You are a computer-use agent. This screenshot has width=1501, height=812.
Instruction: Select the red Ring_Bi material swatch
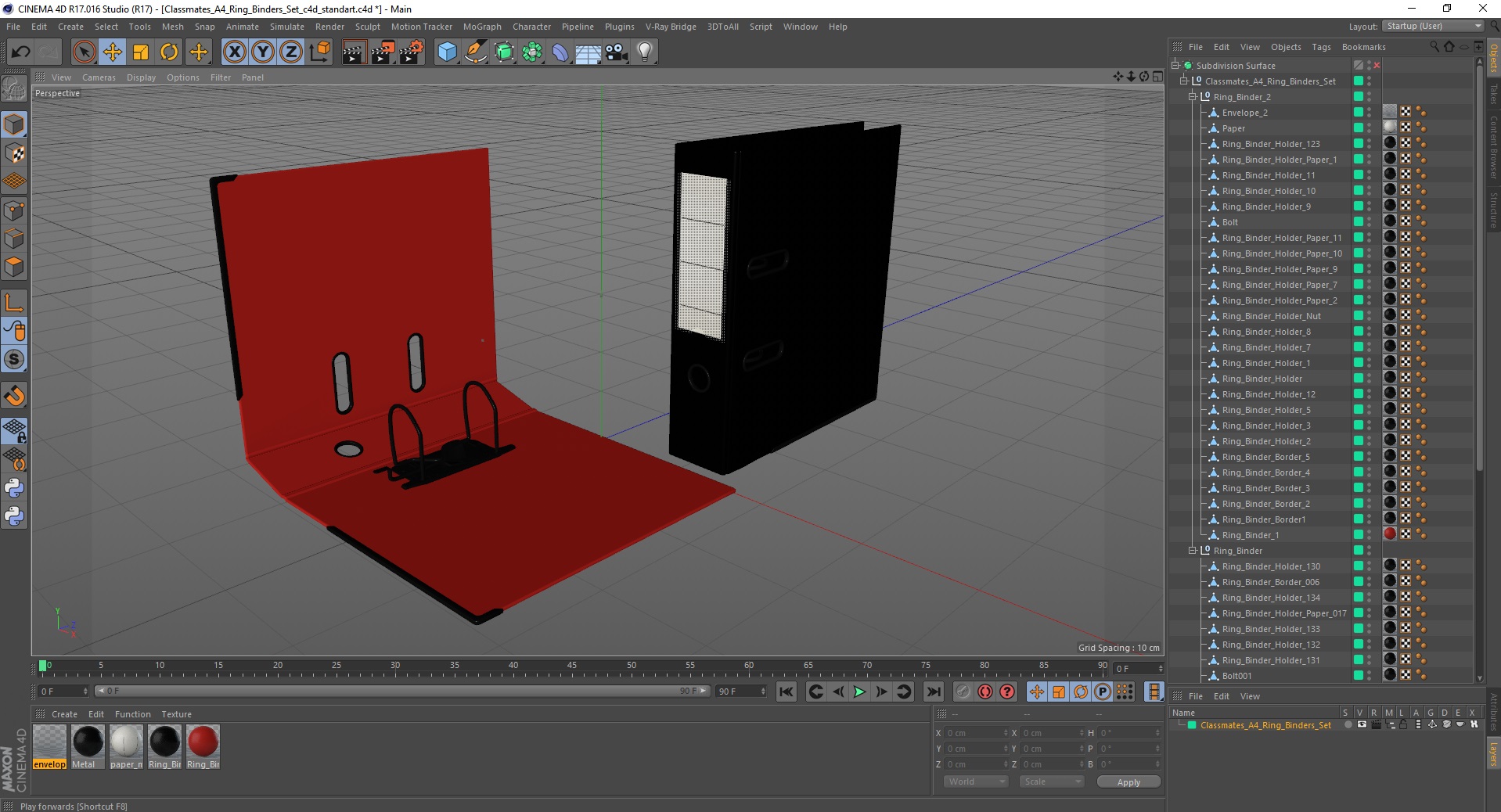pyautogui.click(x=203, y=747)
